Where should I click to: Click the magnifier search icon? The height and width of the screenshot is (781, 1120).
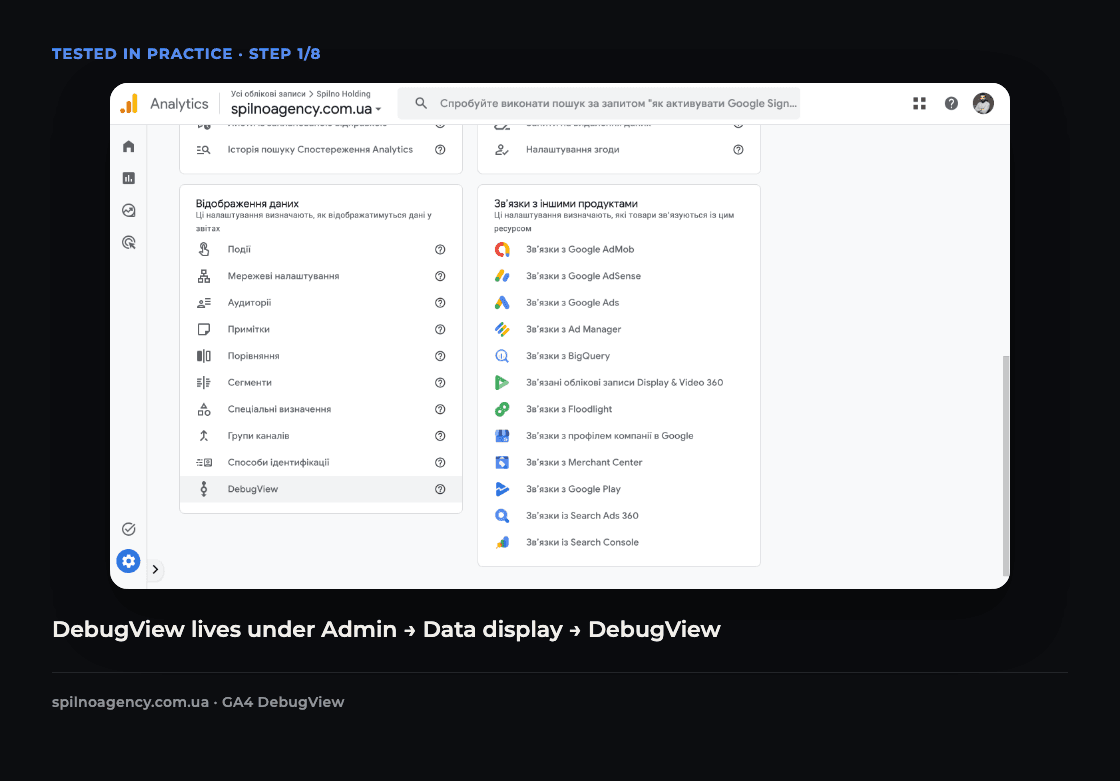coord(421,104)
